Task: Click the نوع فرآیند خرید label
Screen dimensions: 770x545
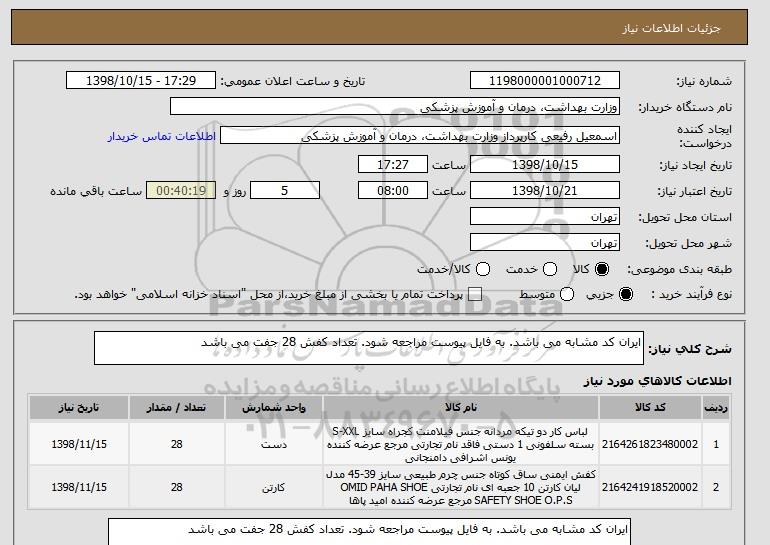Action: tap(691, 294)
